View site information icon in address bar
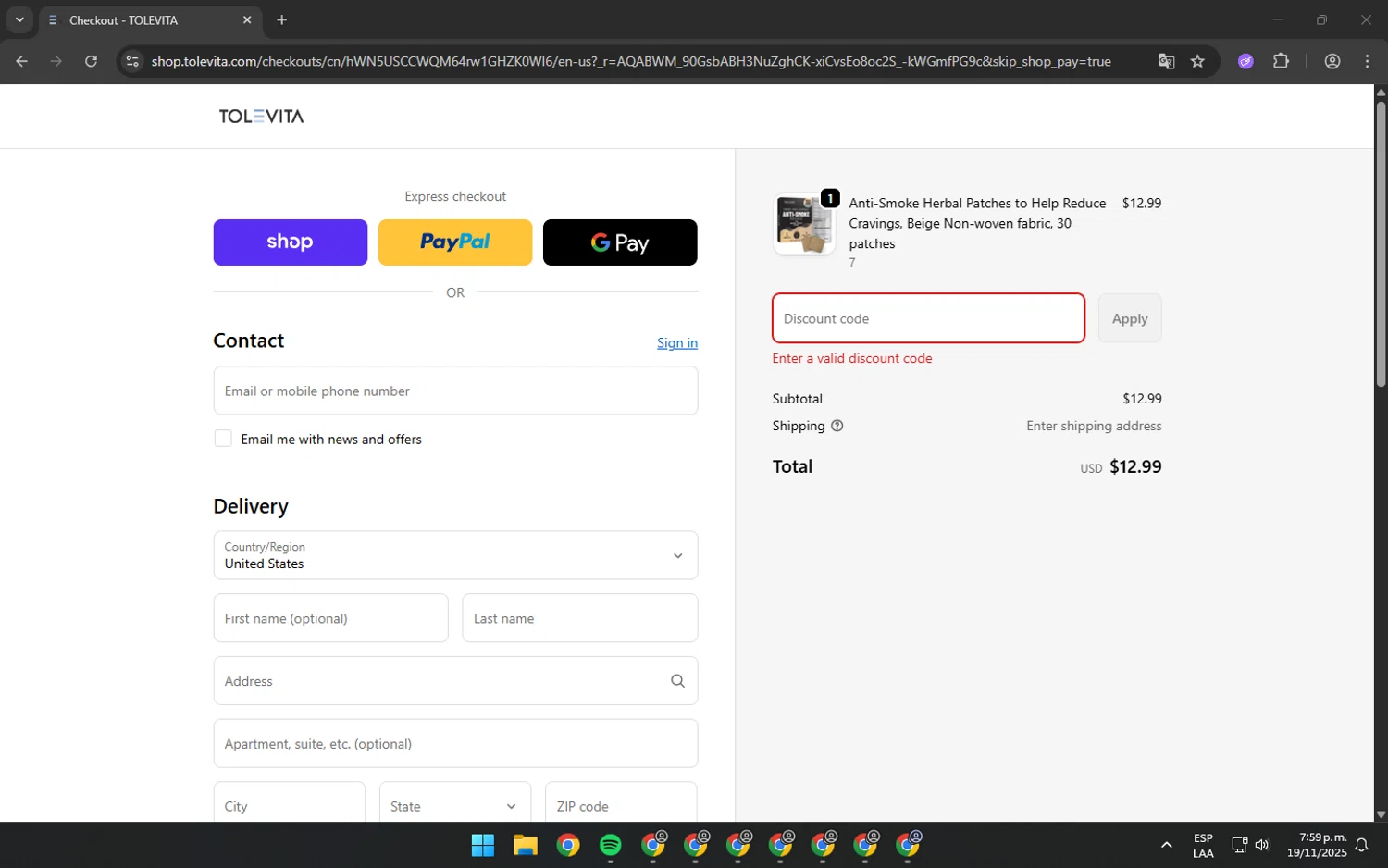Screen dimensions: 1388x868 pyautogui.click(x=132, y=61)
